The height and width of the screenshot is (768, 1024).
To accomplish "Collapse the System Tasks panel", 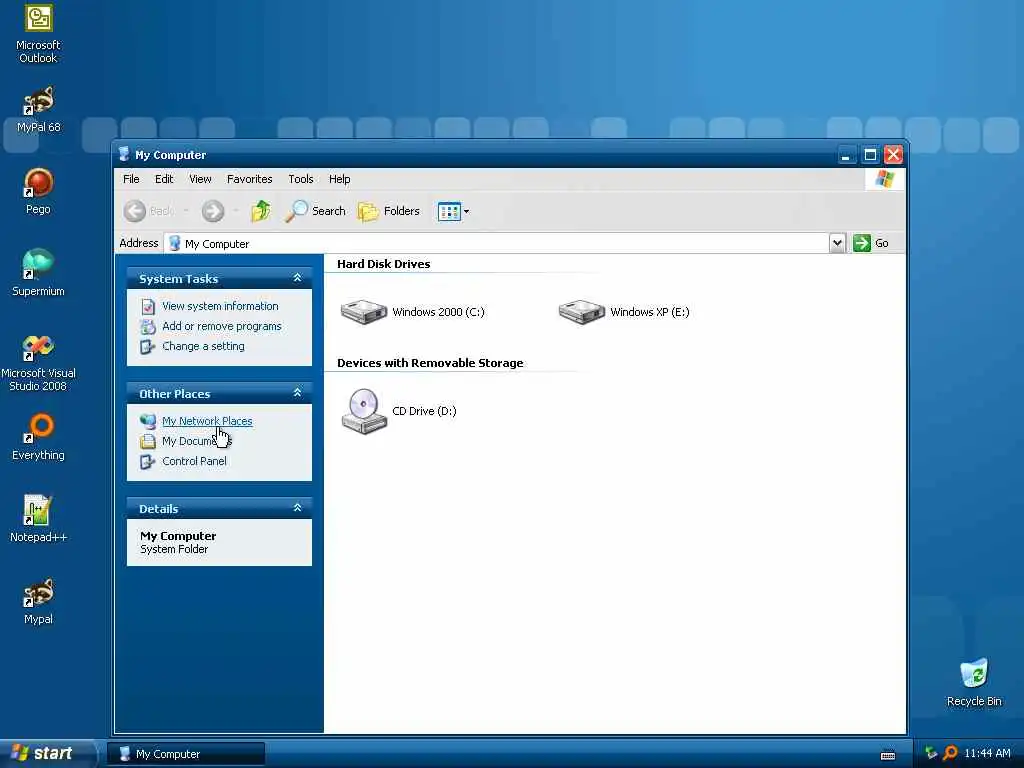I will (297, 278).
